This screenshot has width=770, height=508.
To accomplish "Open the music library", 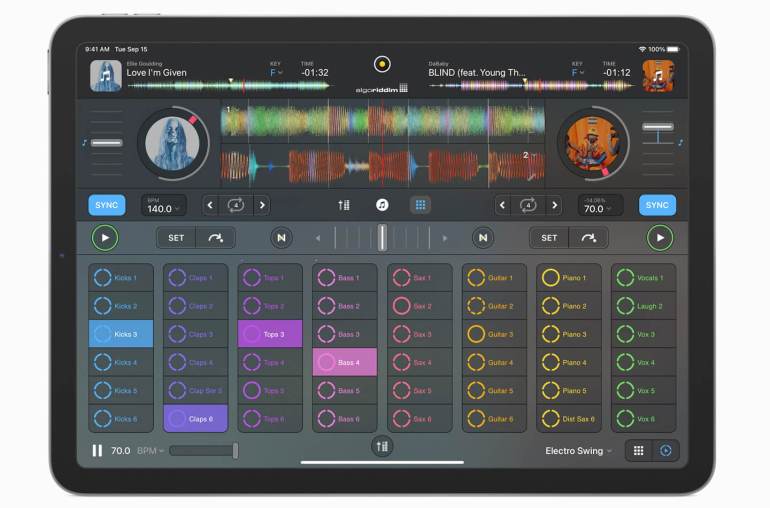I will point(382,205).
